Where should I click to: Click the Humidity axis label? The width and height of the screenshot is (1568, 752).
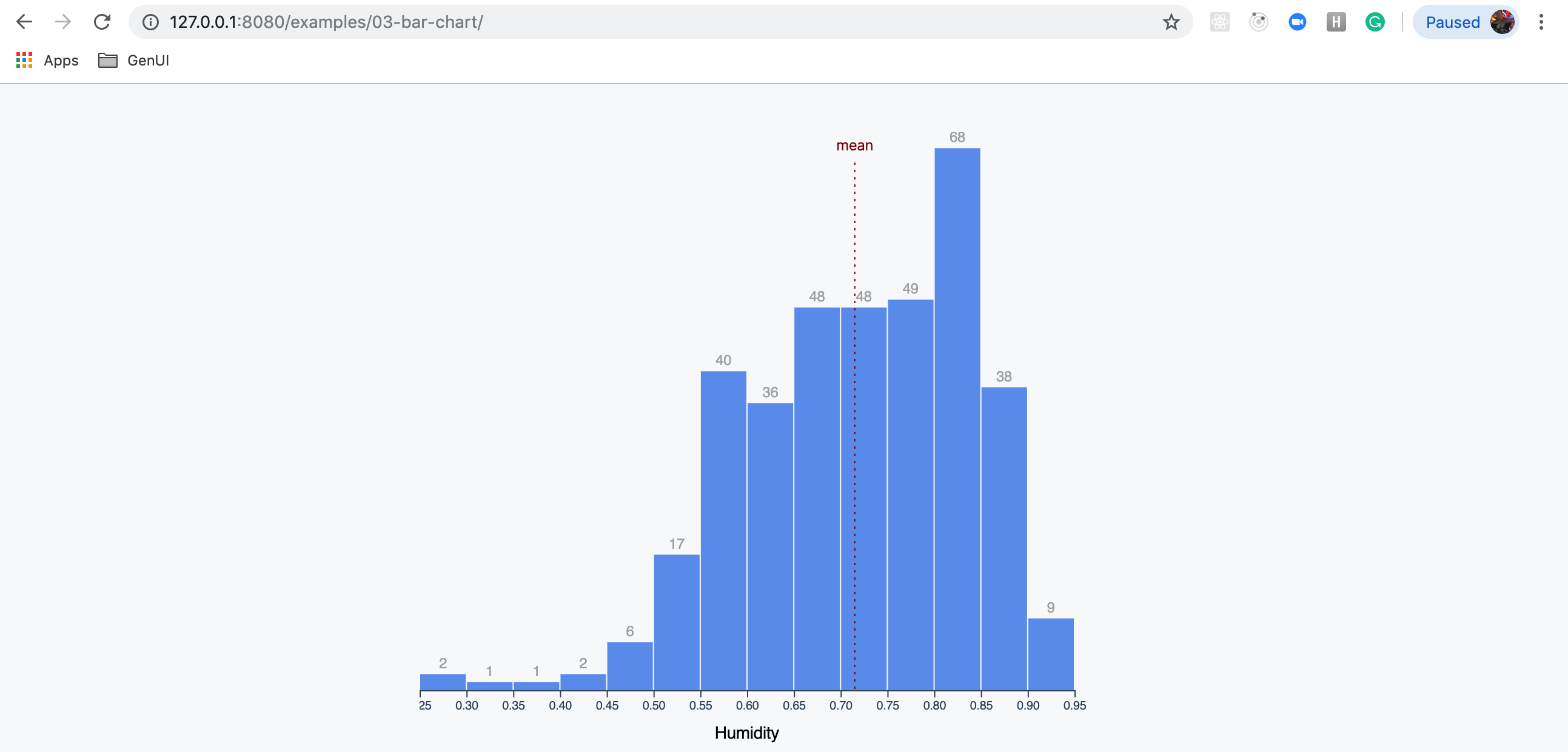[746, 733]
